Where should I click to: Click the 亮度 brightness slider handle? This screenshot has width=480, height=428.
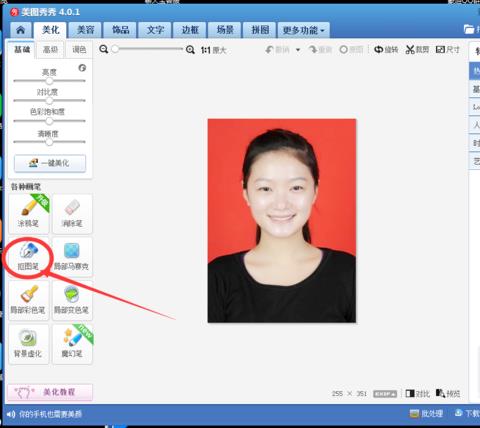tap(49, 81)
